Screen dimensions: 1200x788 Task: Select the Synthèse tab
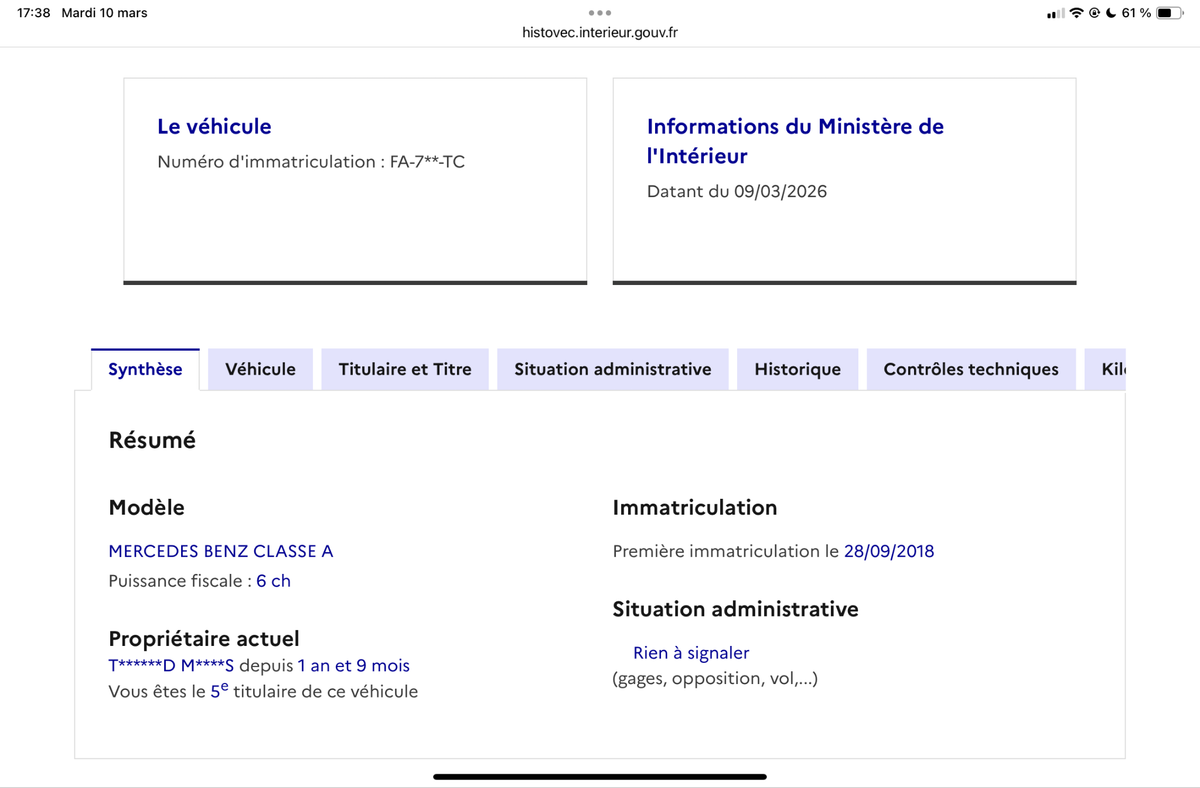point(144,369)
